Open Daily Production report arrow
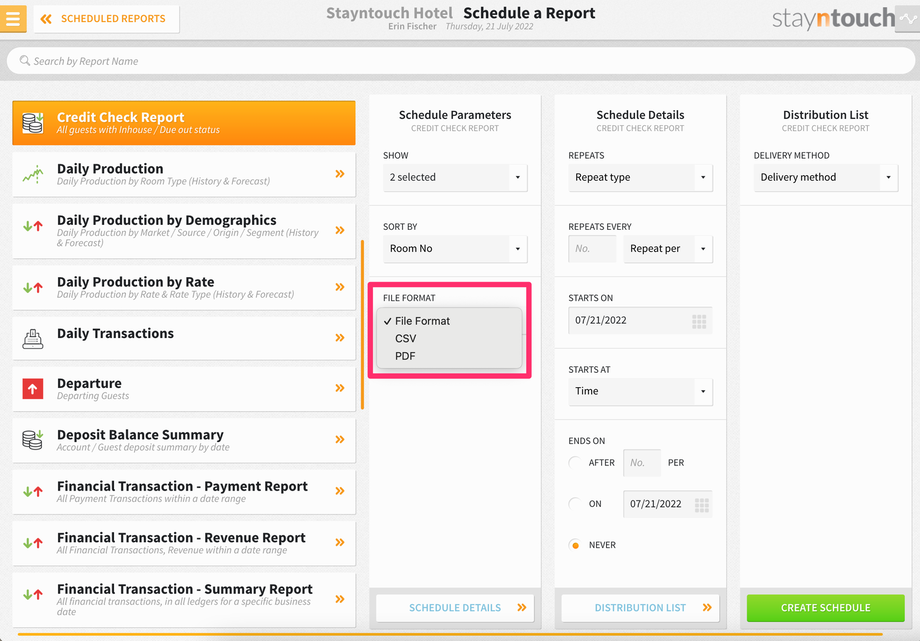This screenshot has height=641, width=920. coord(340,174)
